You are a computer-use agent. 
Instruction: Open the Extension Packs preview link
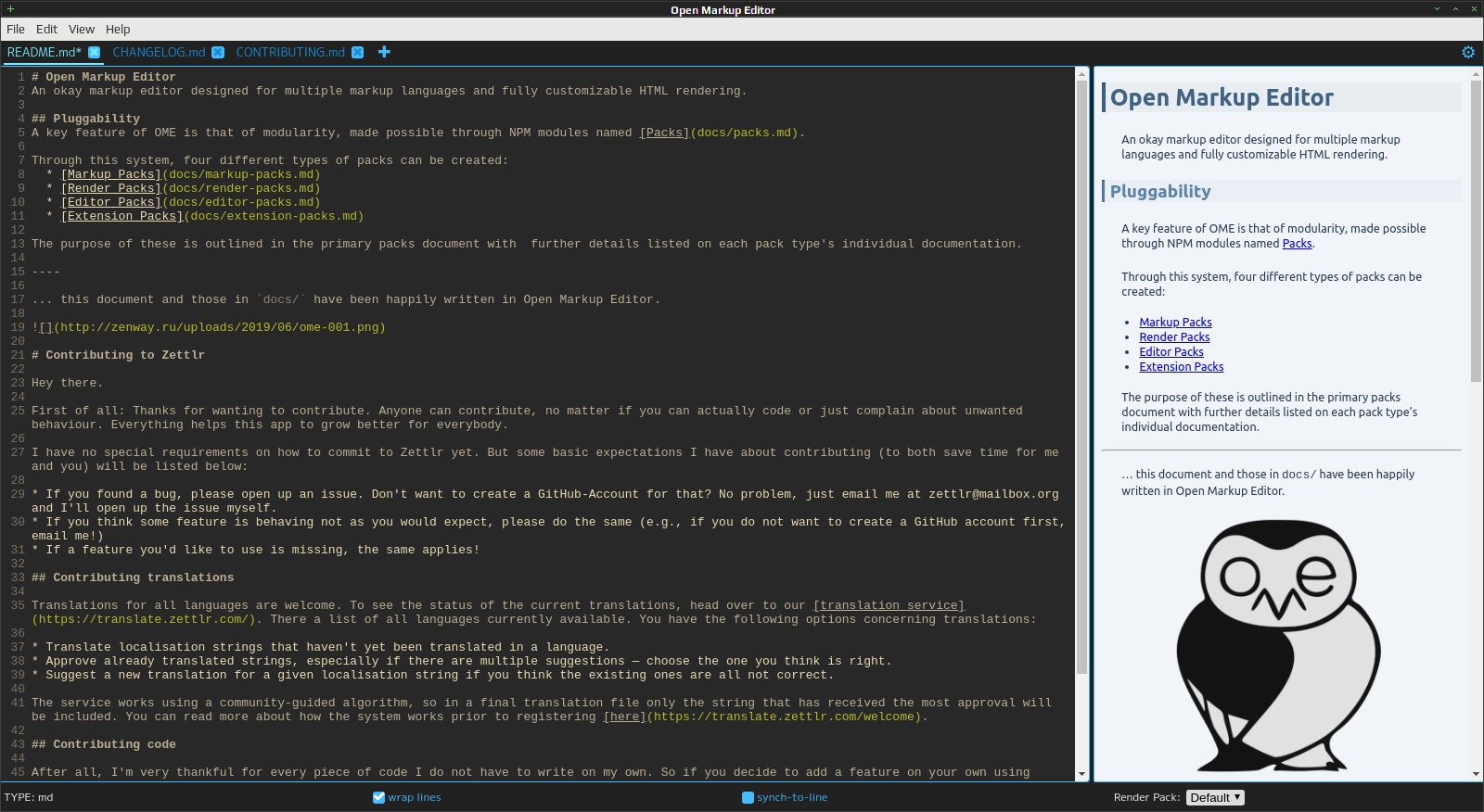(x=1182, y=367)
